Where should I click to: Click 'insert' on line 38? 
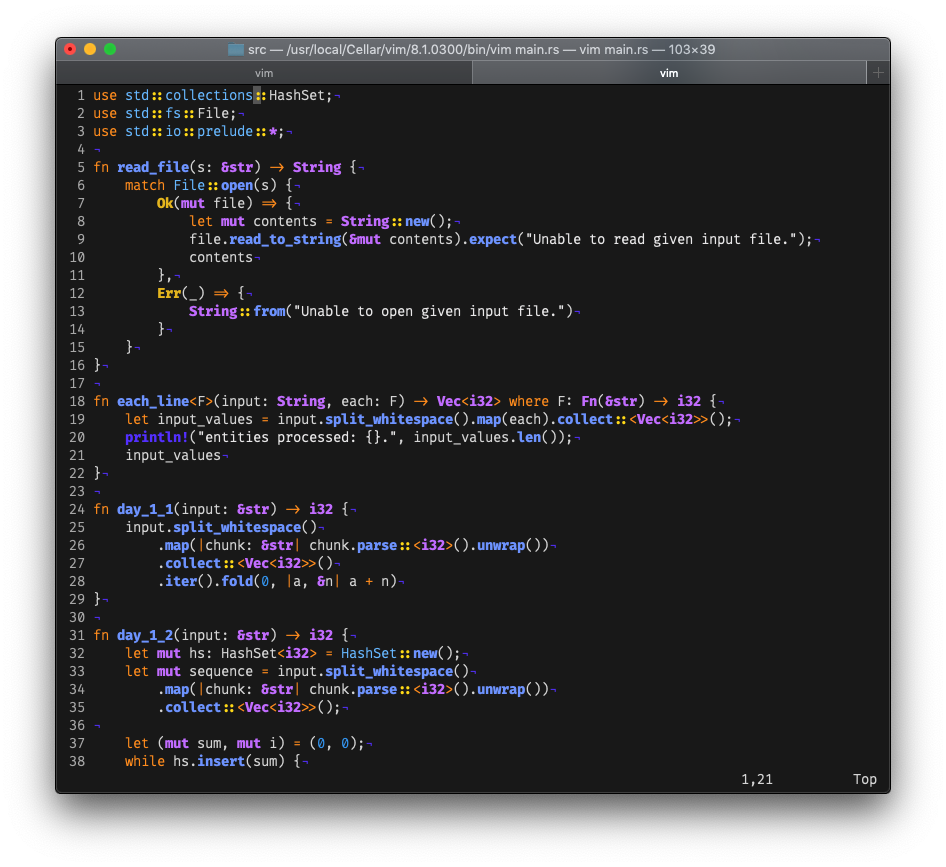click(x=221, y=761)
